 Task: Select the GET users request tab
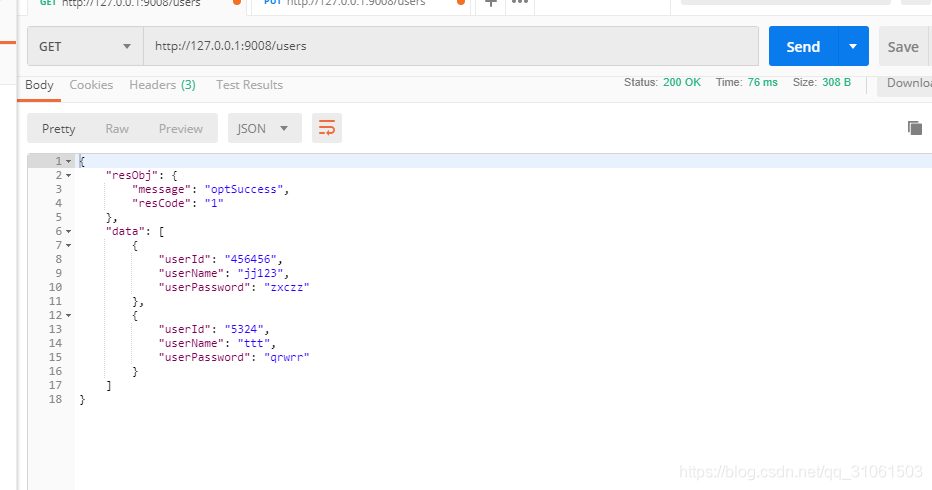tap(136, 4)
